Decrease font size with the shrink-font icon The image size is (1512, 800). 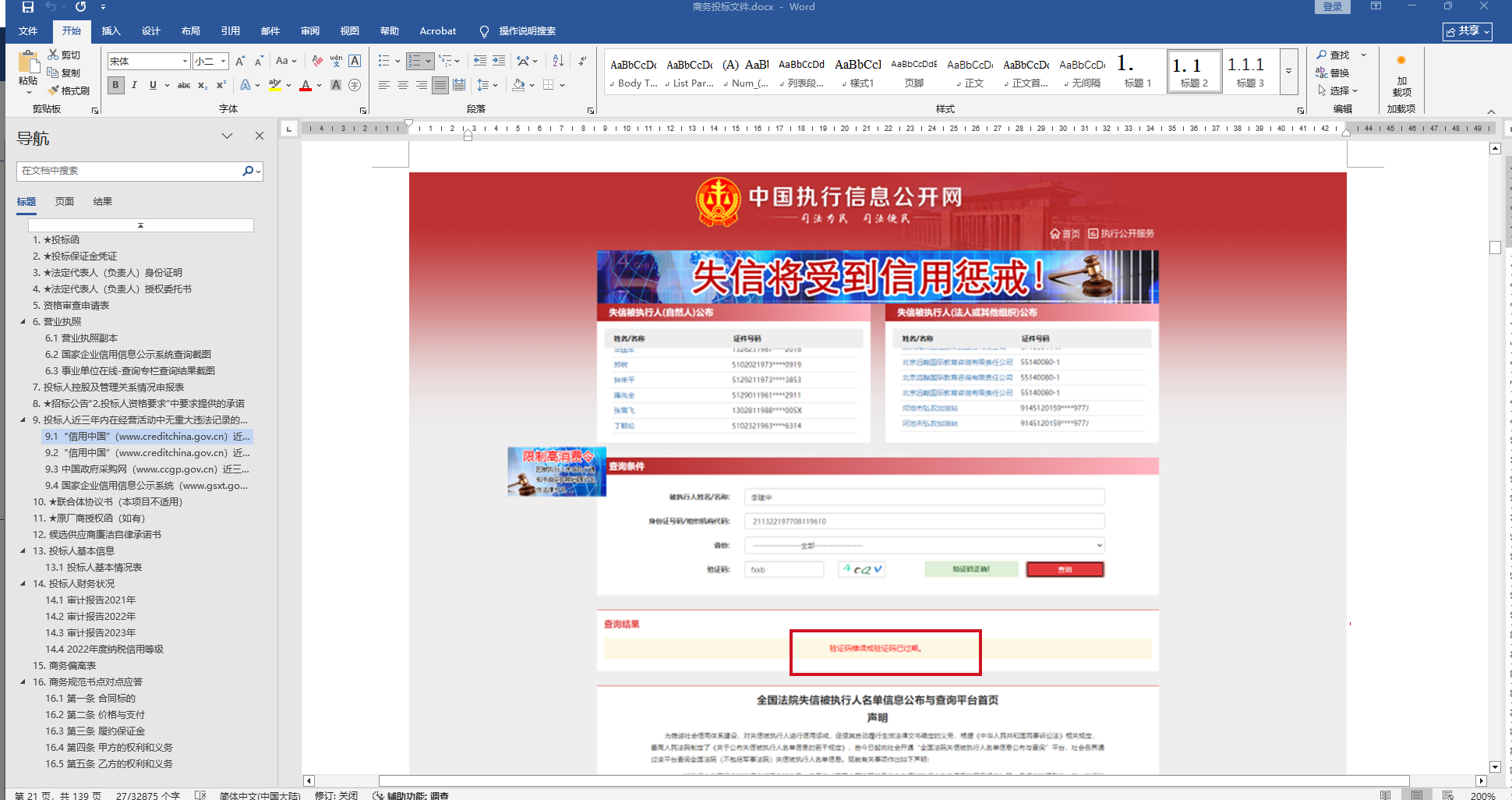coord(259,61)
